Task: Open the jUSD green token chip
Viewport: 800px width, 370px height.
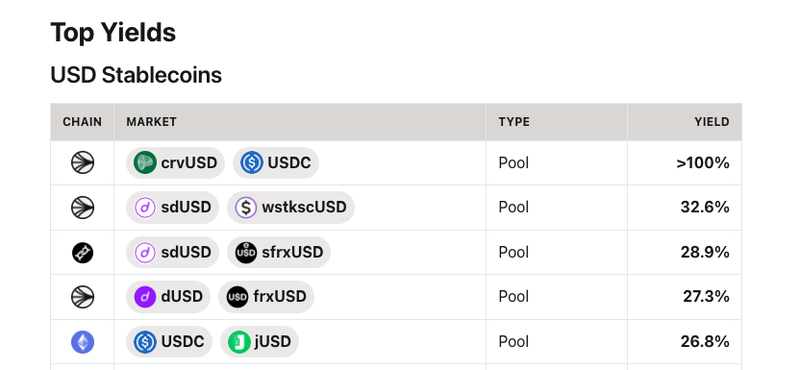Action: 259,341
